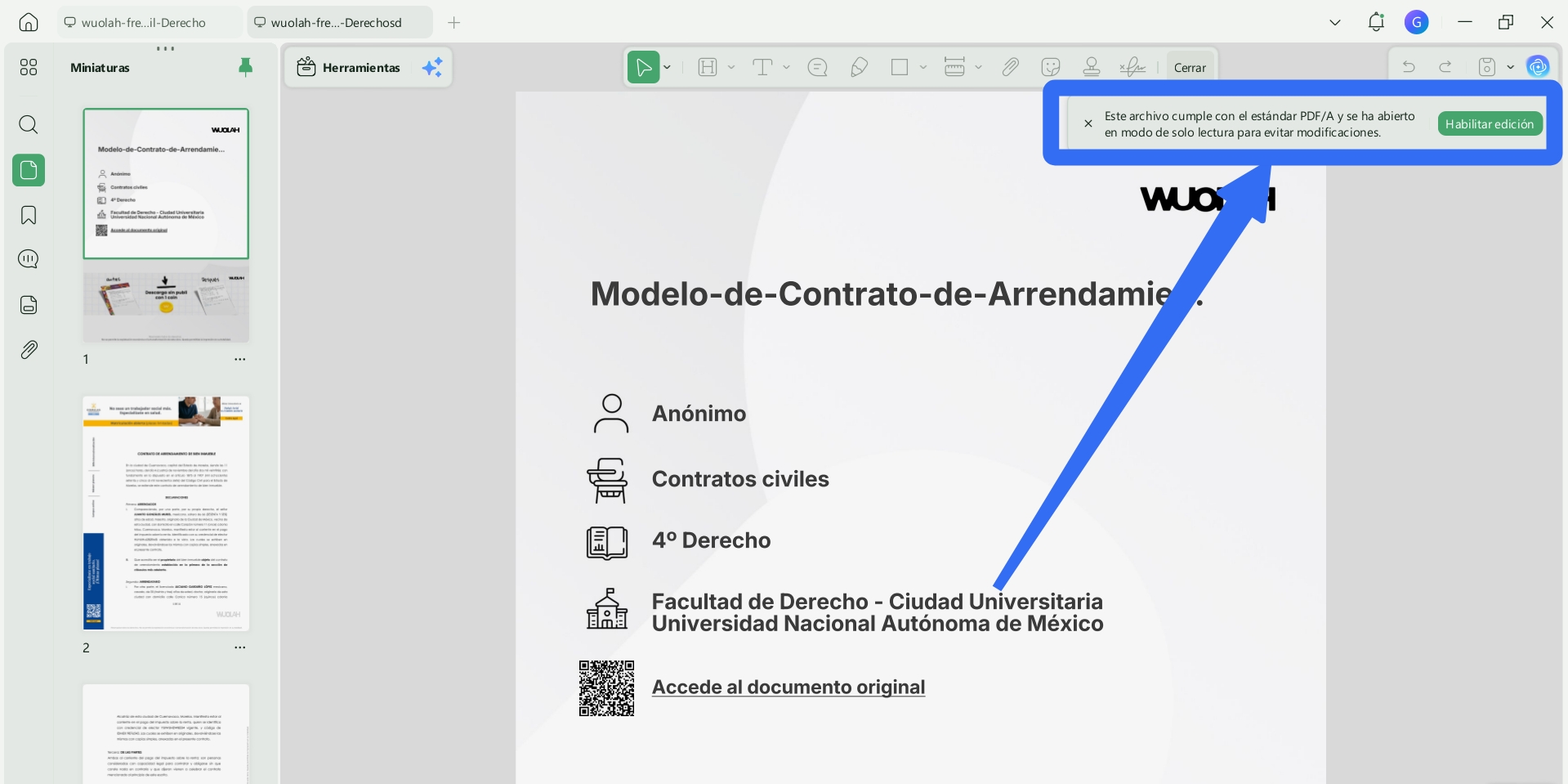Open the sidebar grid view icon

(x=29, y=67)
